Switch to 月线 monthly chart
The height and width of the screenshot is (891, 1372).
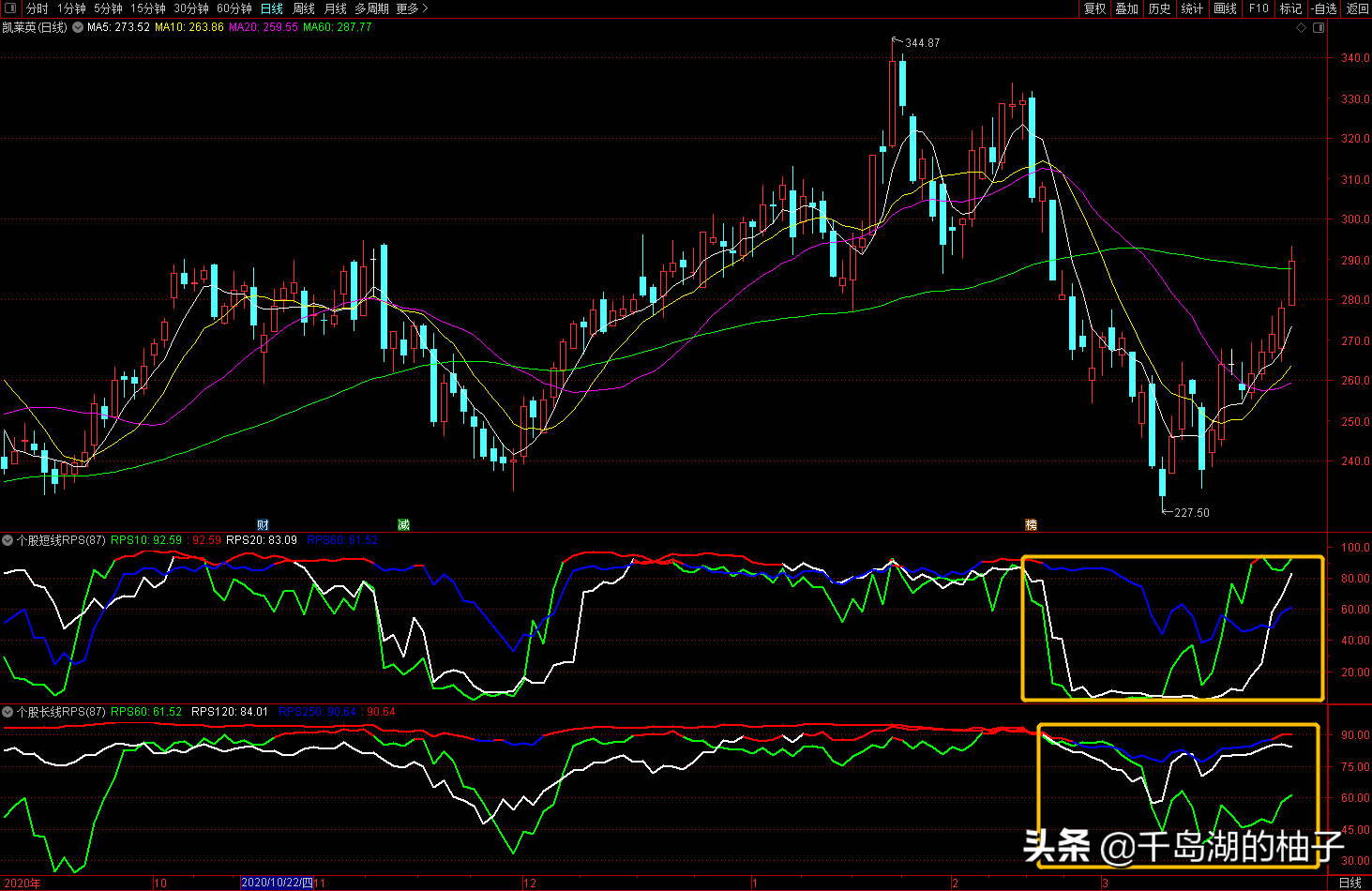click(336, 8)
